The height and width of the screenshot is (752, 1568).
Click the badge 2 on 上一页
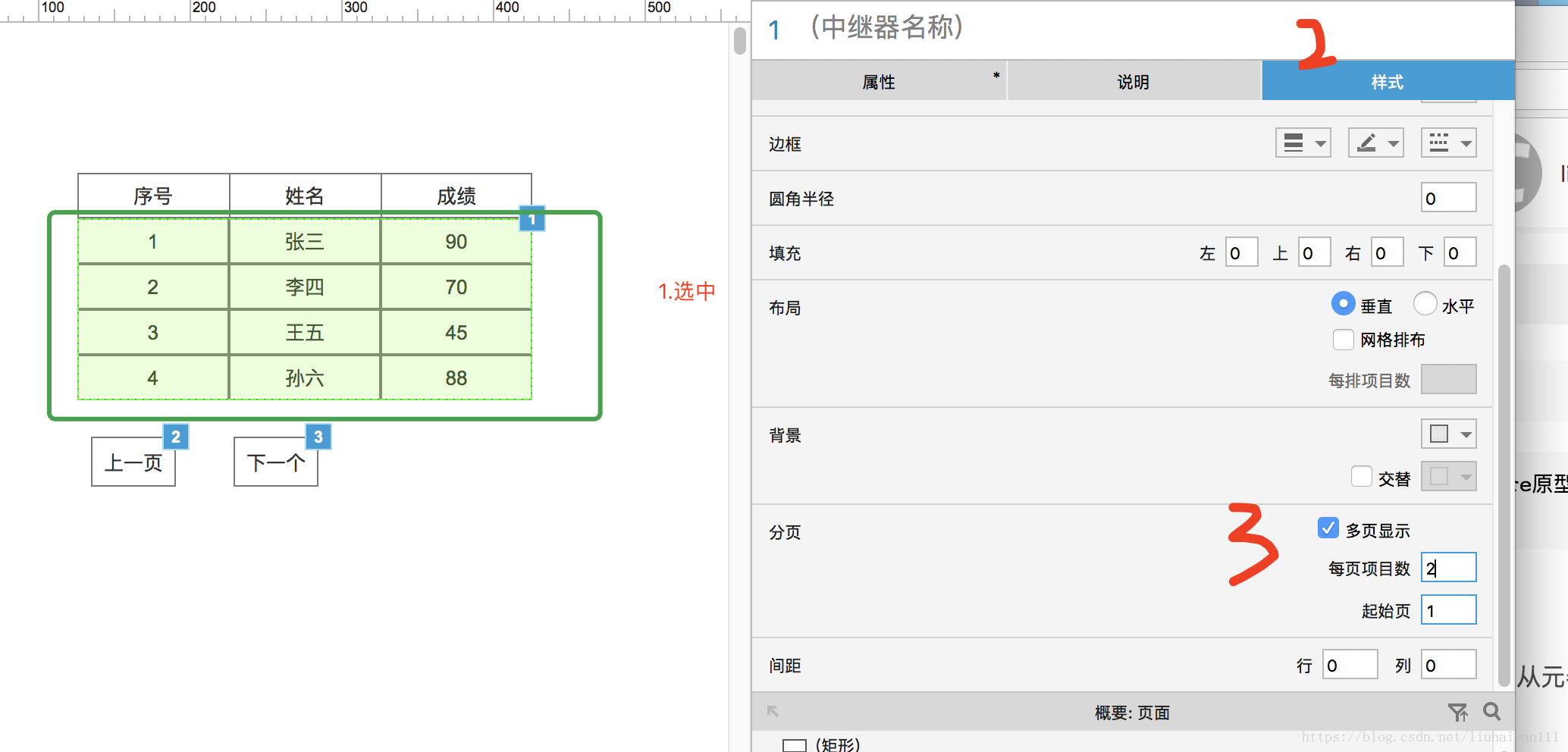coord(176,436)
